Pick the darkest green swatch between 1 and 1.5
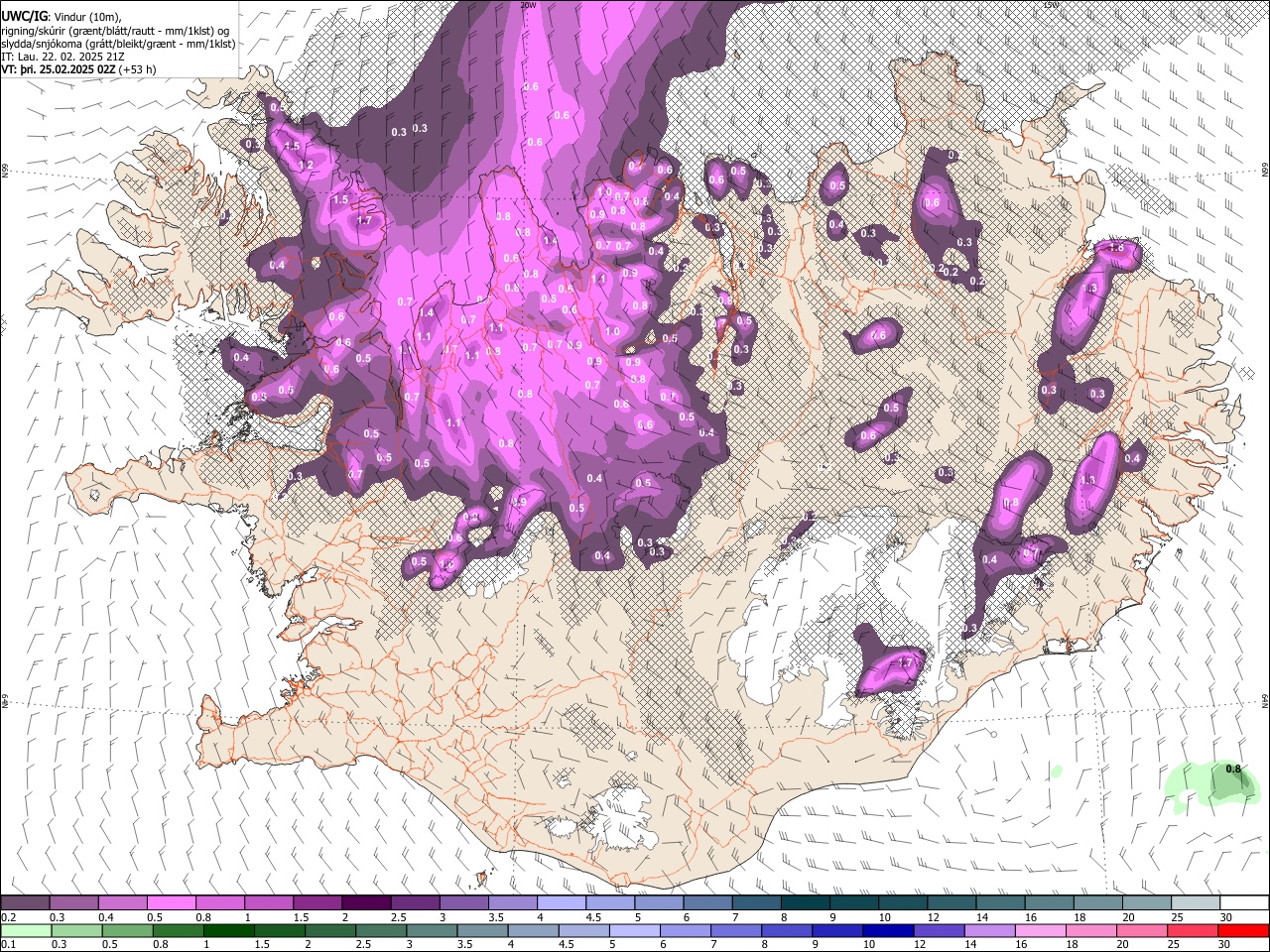Viewport: 1270px width, 952px height. pyautogui.click(x=227, y=930)
